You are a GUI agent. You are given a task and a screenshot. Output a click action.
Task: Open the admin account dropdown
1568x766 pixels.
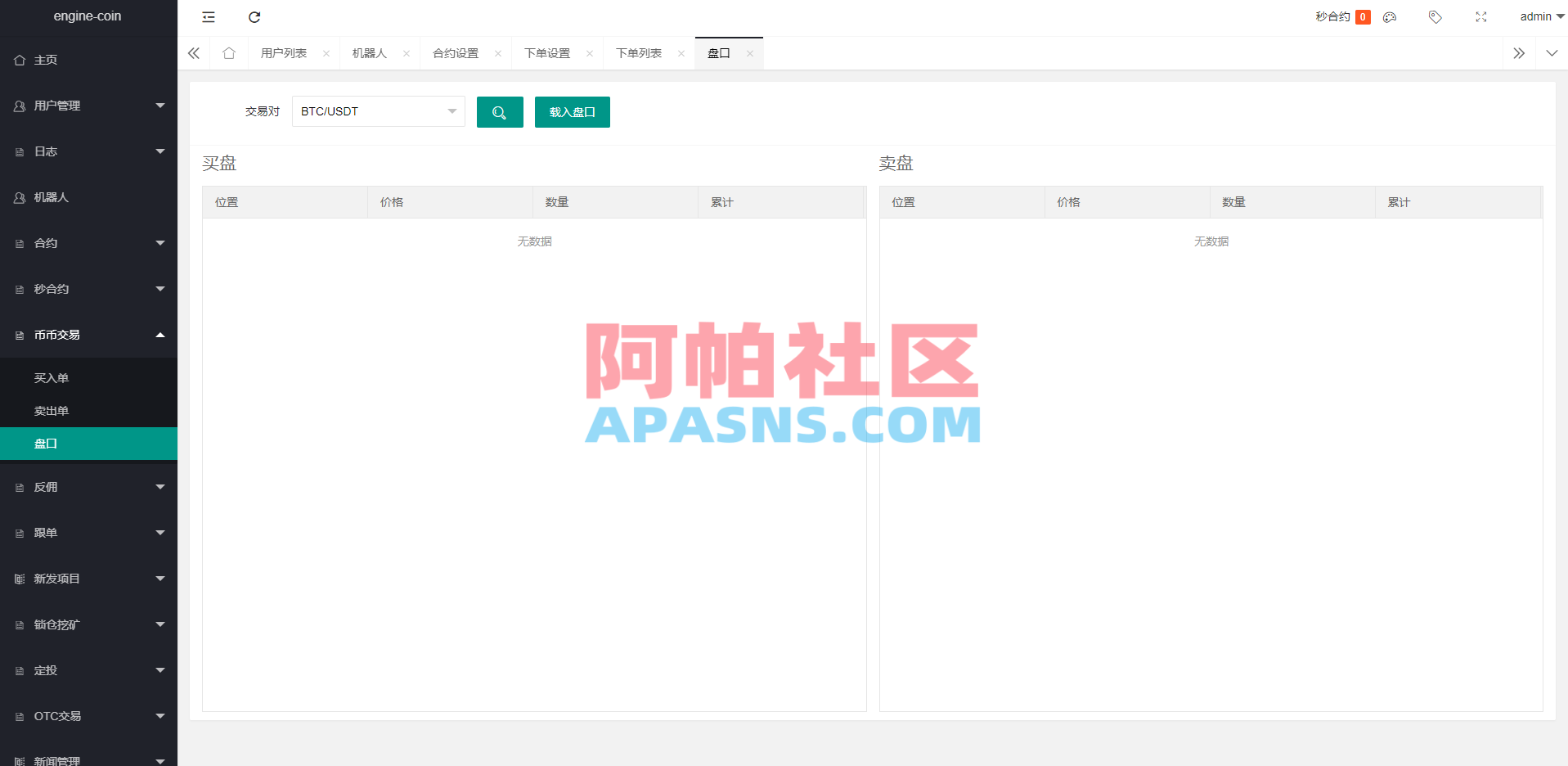[x=1539, y=16]
